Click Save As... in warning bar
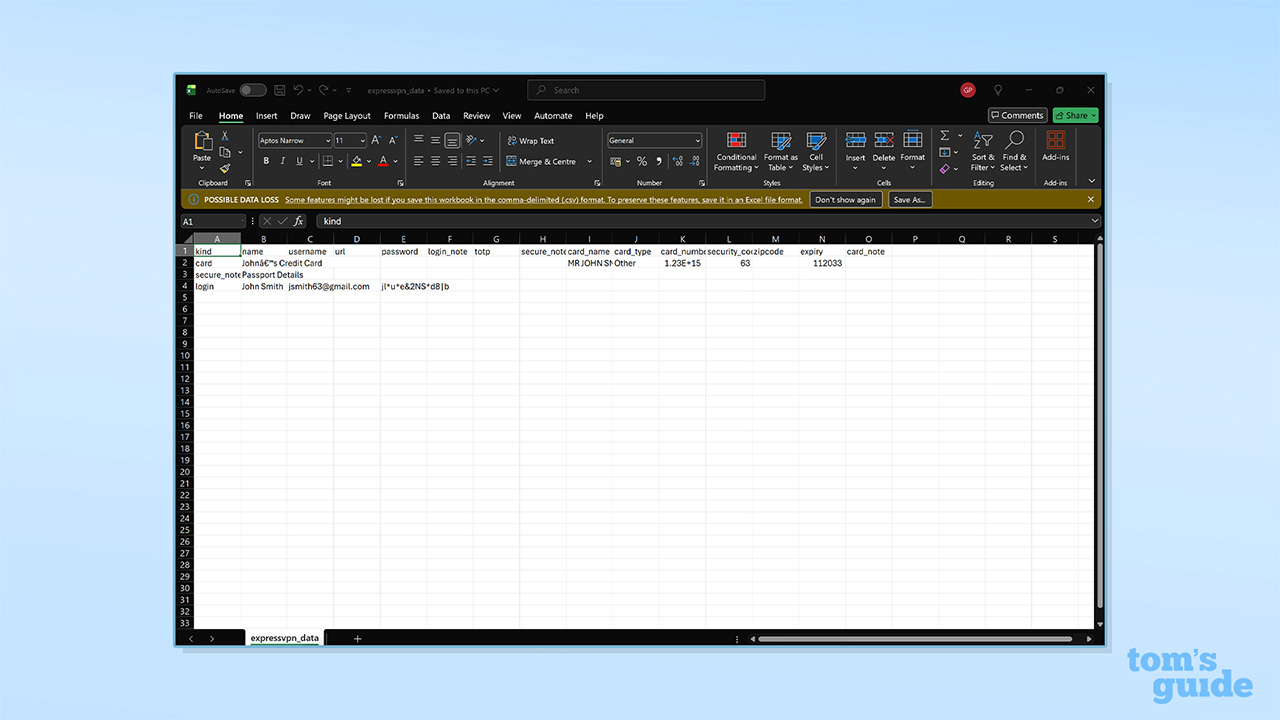The image size is (1280, 720). click(910, 200)
